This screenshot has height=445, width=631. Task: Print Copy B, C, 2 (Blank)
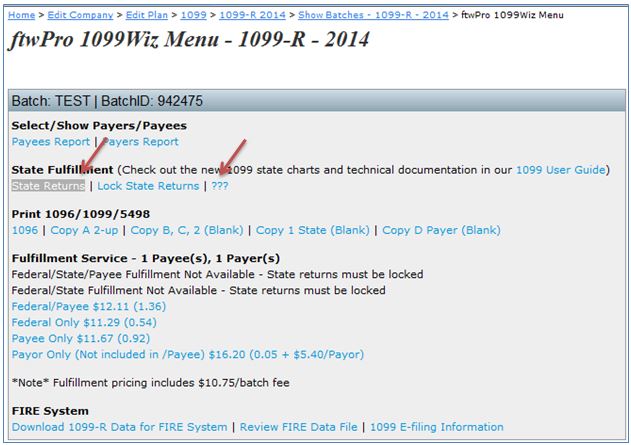[187, 230]
